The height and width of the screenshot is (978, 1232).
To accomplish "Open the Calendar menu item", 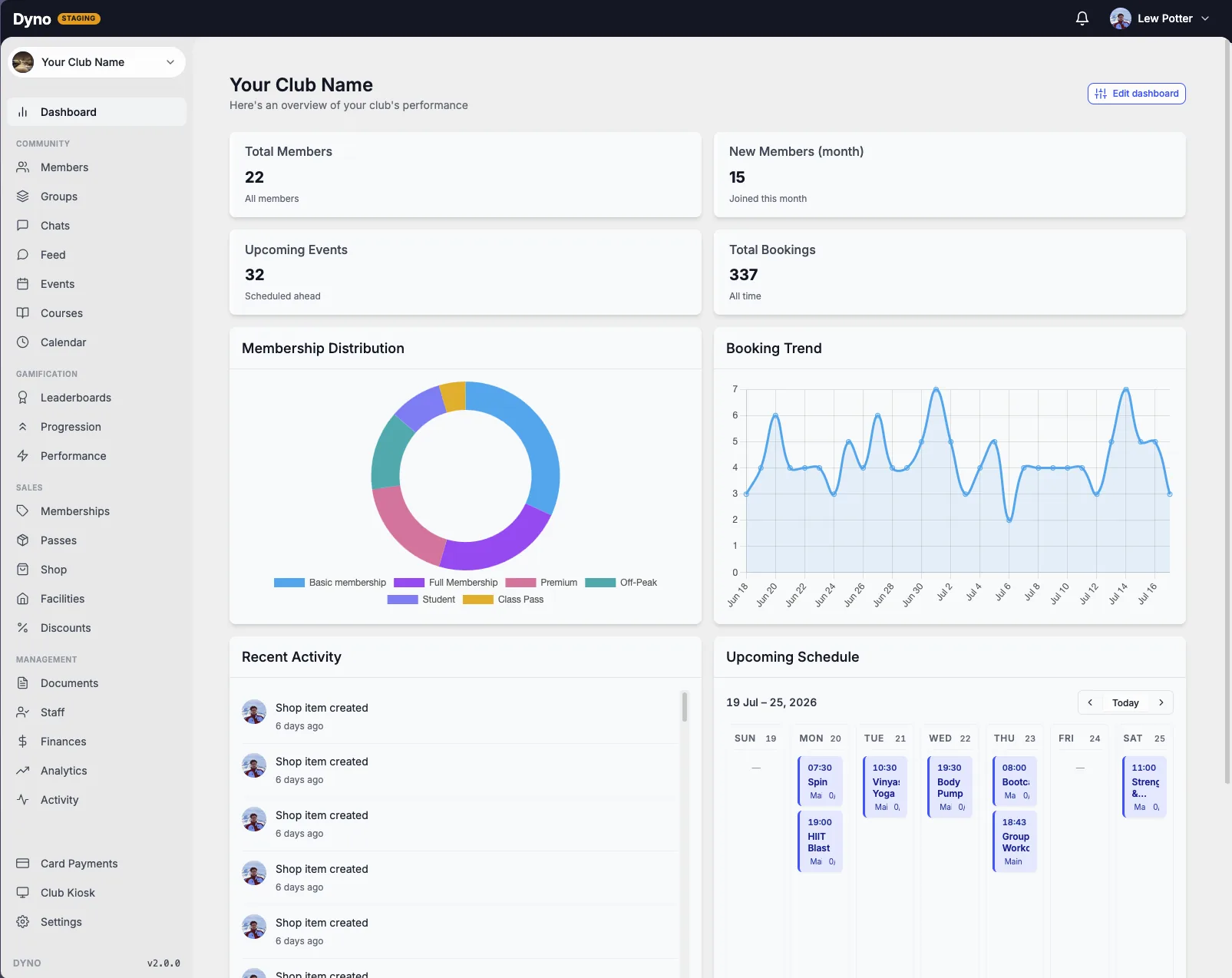I will pyautogui.click(x=97, y=342).
